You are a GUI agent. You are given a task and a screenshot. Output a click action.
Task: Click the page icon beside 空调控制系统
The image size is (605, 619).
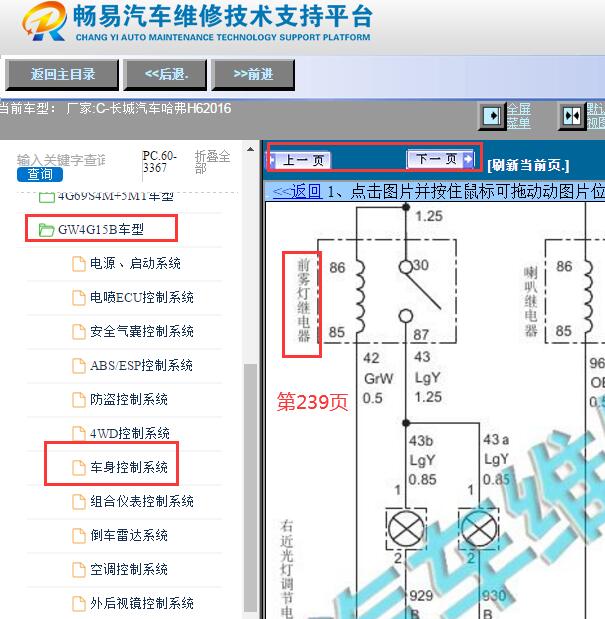[79, 569]
